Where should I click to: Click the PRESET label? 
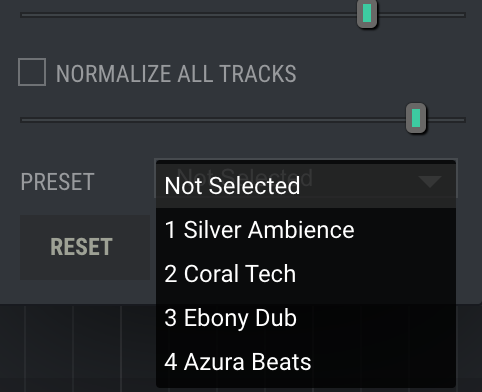tap(58, 182)
